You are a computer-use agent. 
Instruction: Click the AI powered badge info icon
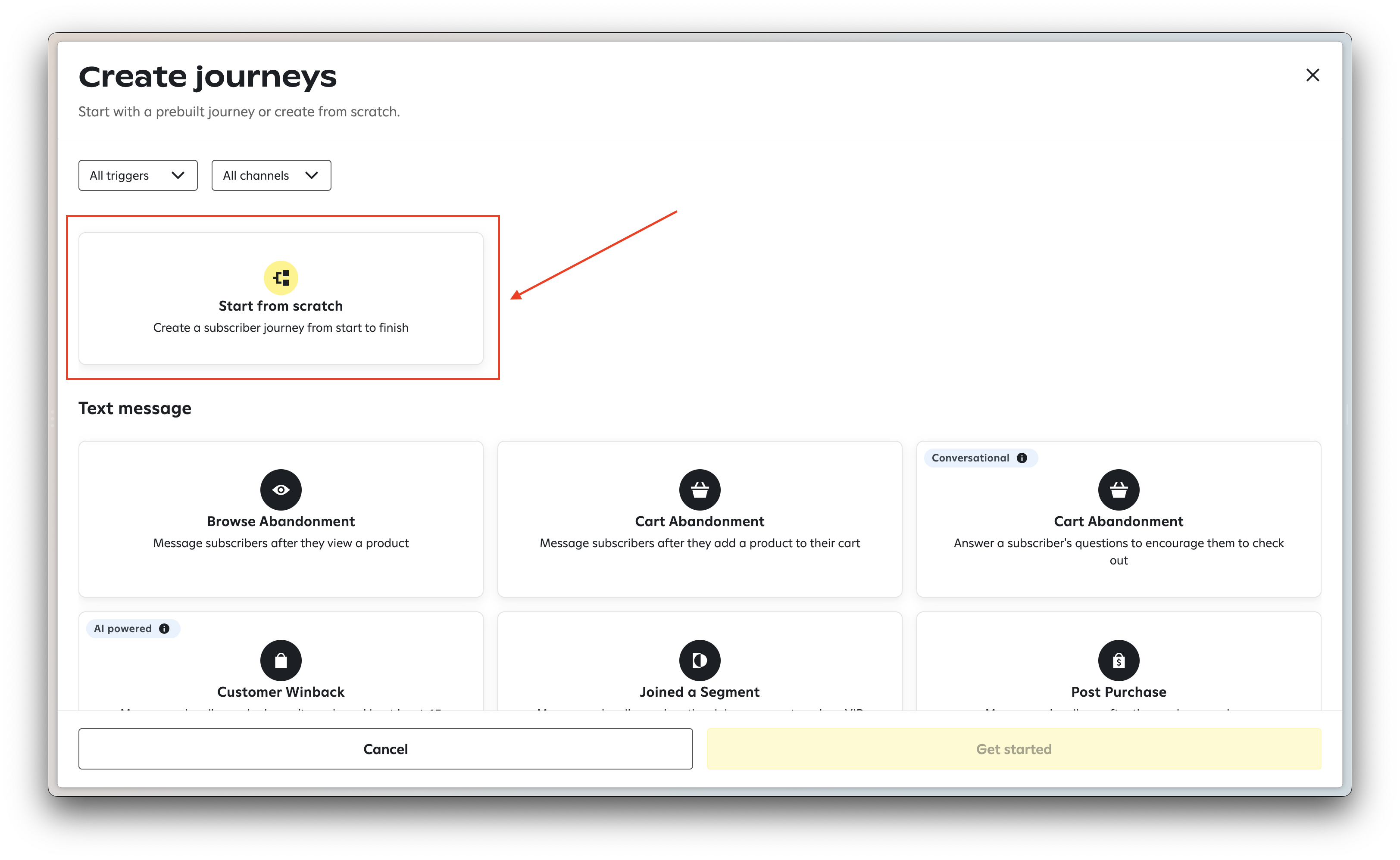164,629
